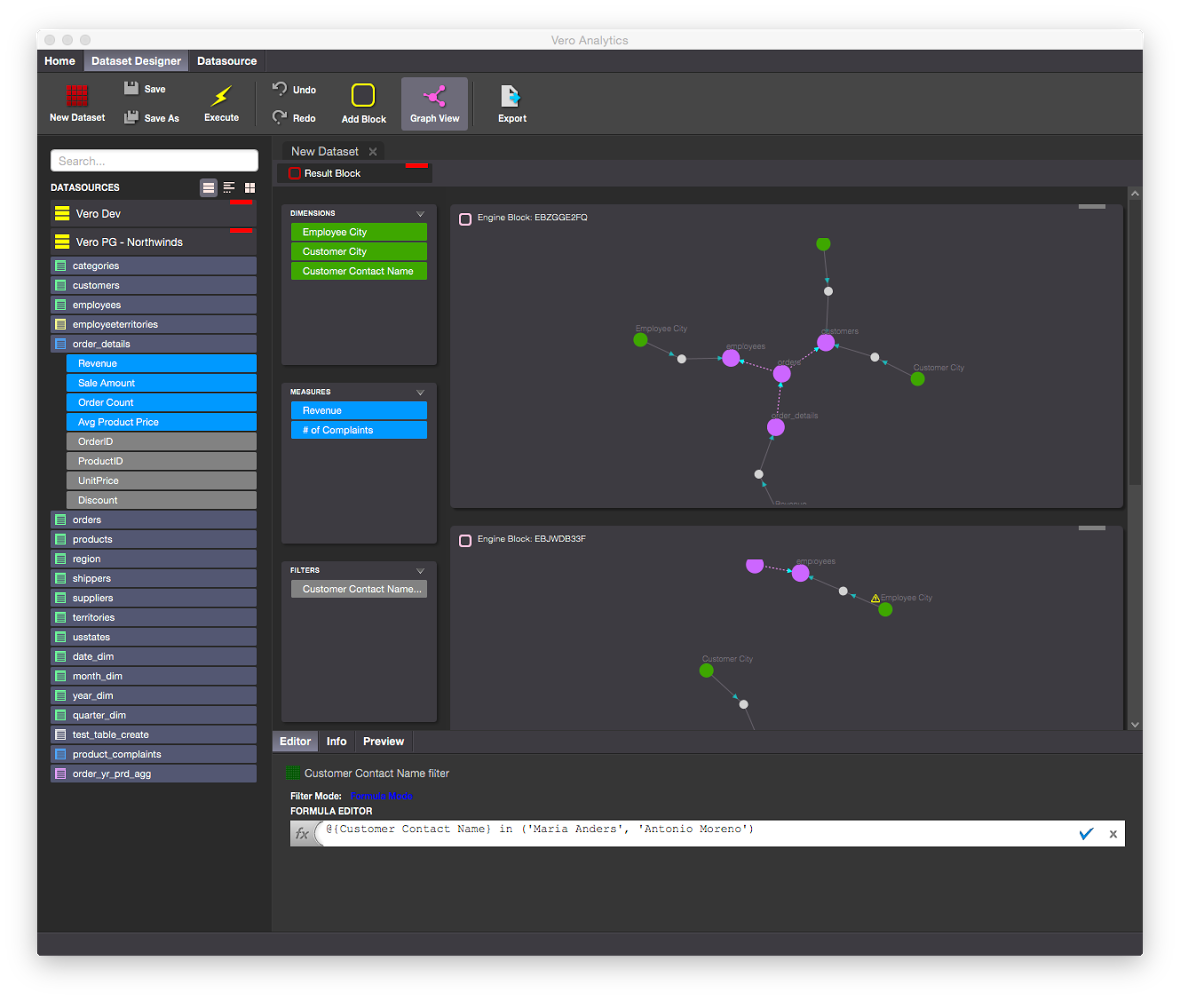Click the Vero Dev datasource icon
Image resolution: width=1180 pixels, height=1000 pixels.
pos(62,214)
